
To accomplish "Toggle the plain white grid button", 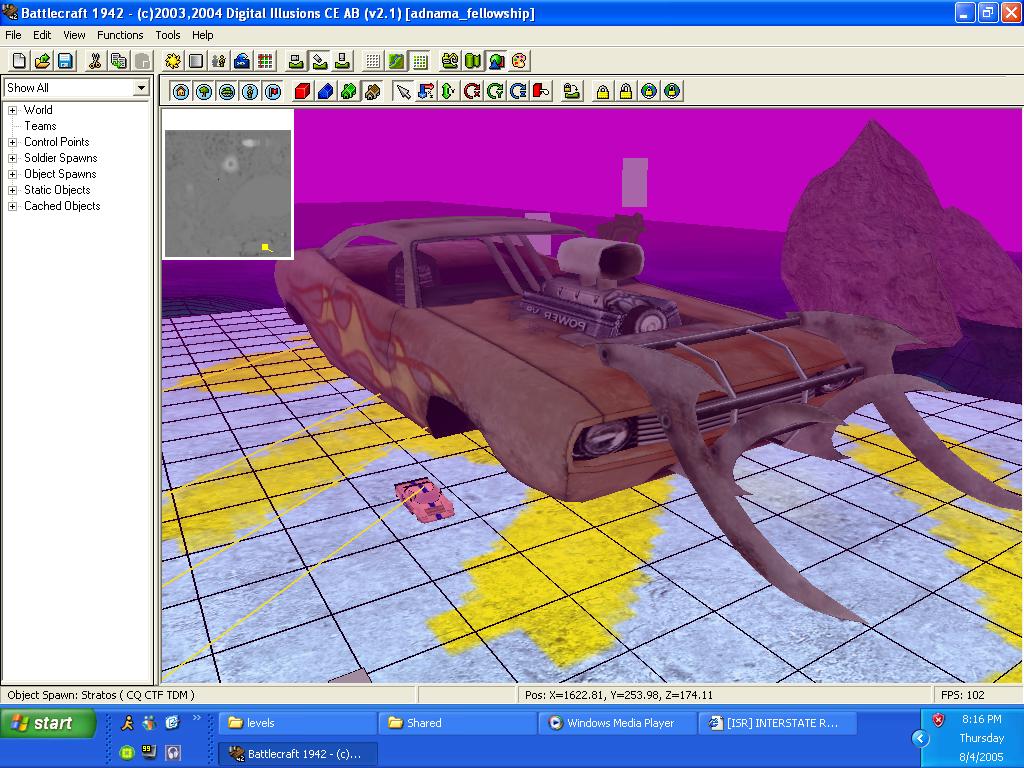I will [x=373, y=61].
